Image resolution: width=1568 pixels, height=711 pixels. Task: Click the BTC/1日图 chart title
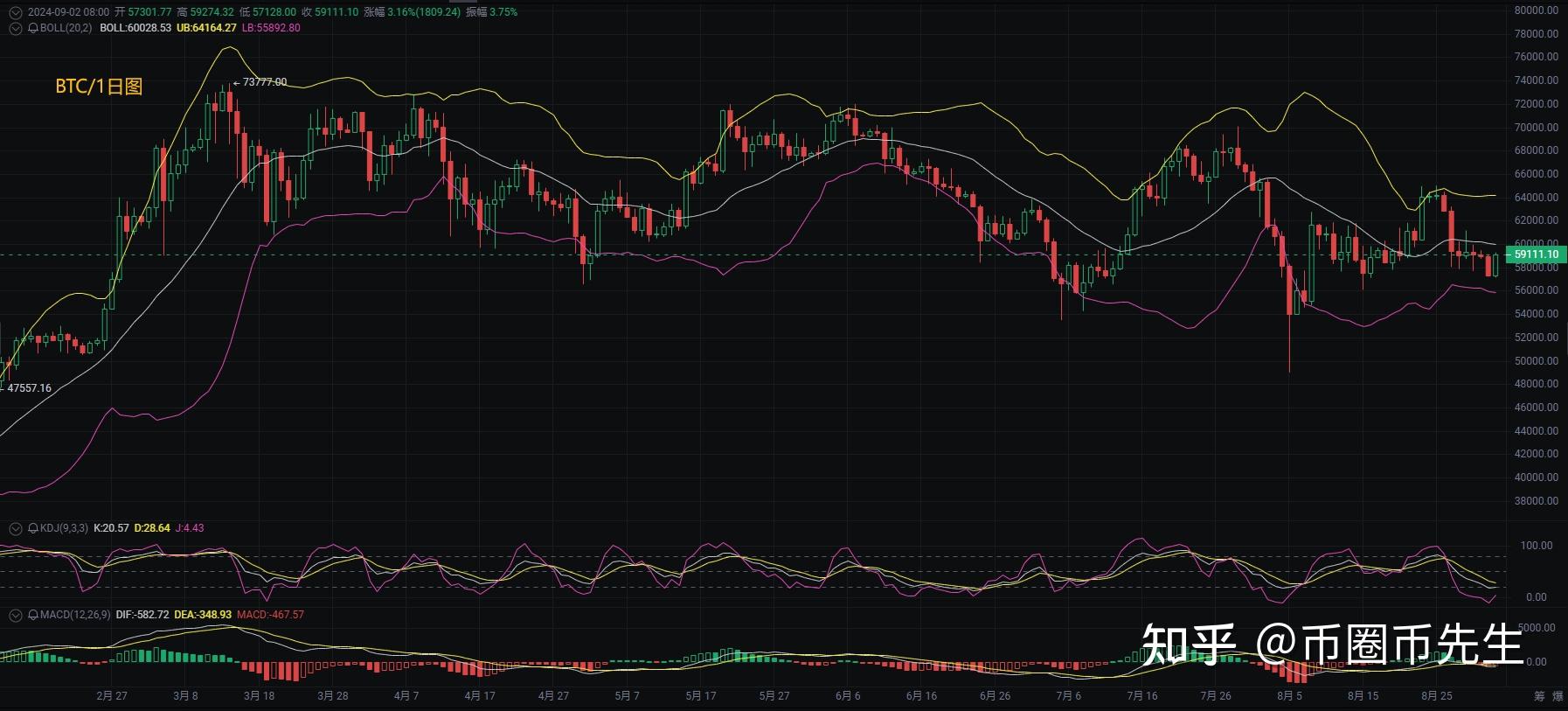pos(99,87)
